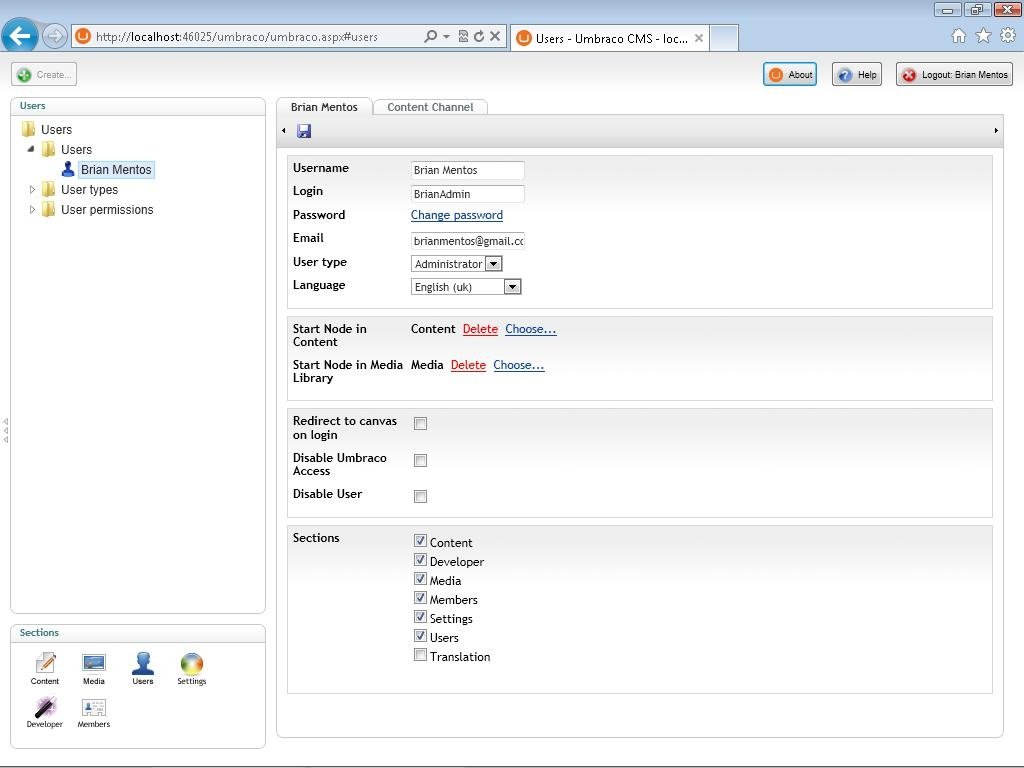Select the Brian Mentos tab
1024x768 pixels.
(324, 107)
